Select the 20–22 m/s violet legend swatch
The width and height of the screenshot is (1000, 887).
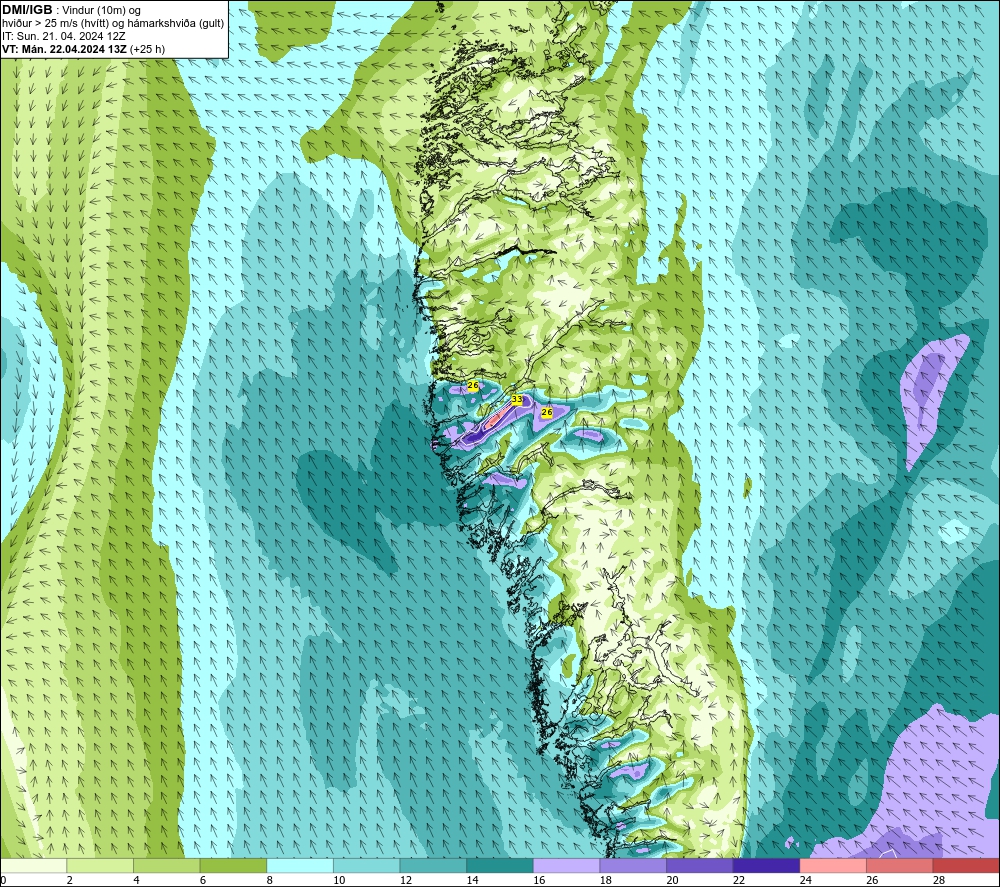click(700, 866)
